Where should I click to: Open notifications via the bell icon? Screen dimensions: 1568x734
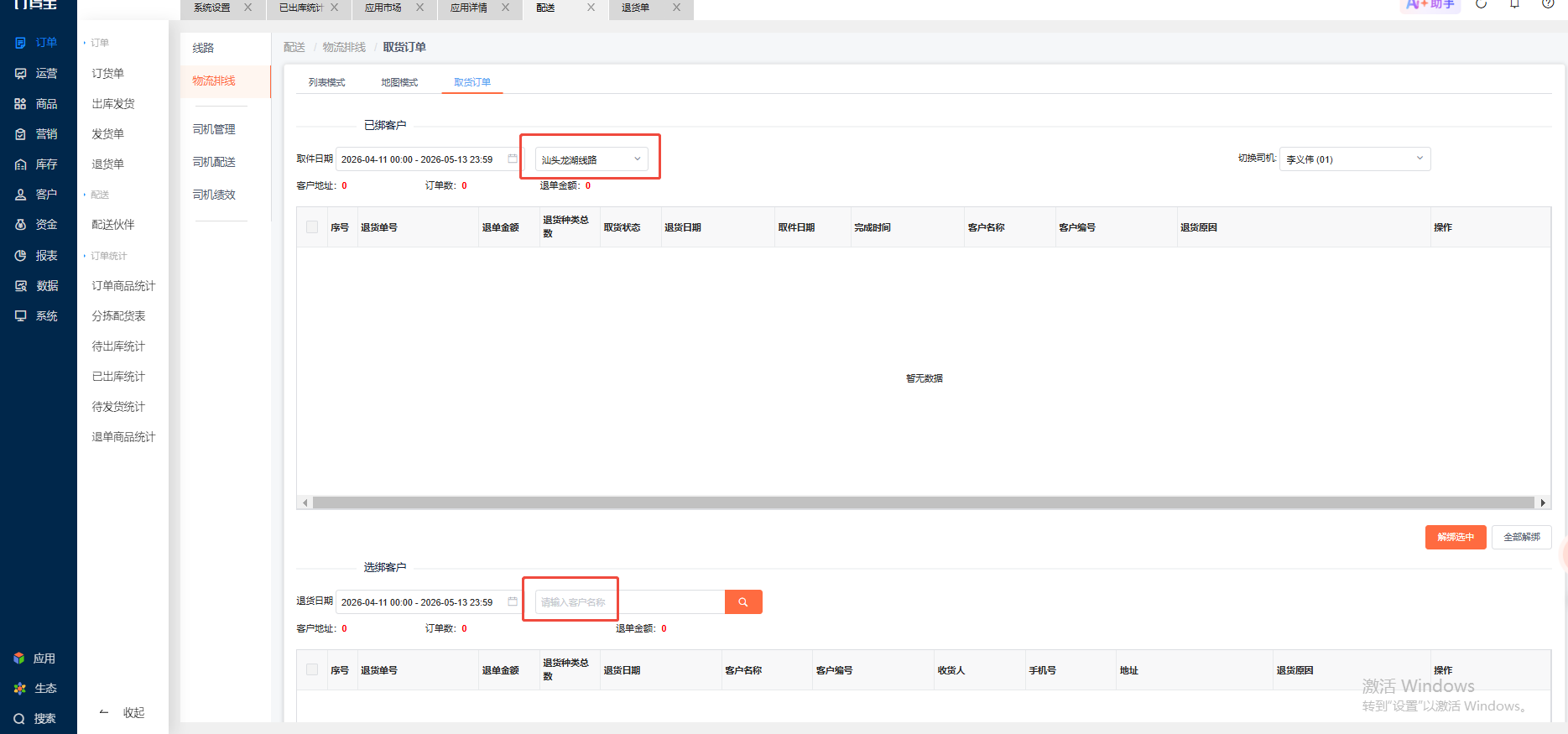pos(1515,4)
